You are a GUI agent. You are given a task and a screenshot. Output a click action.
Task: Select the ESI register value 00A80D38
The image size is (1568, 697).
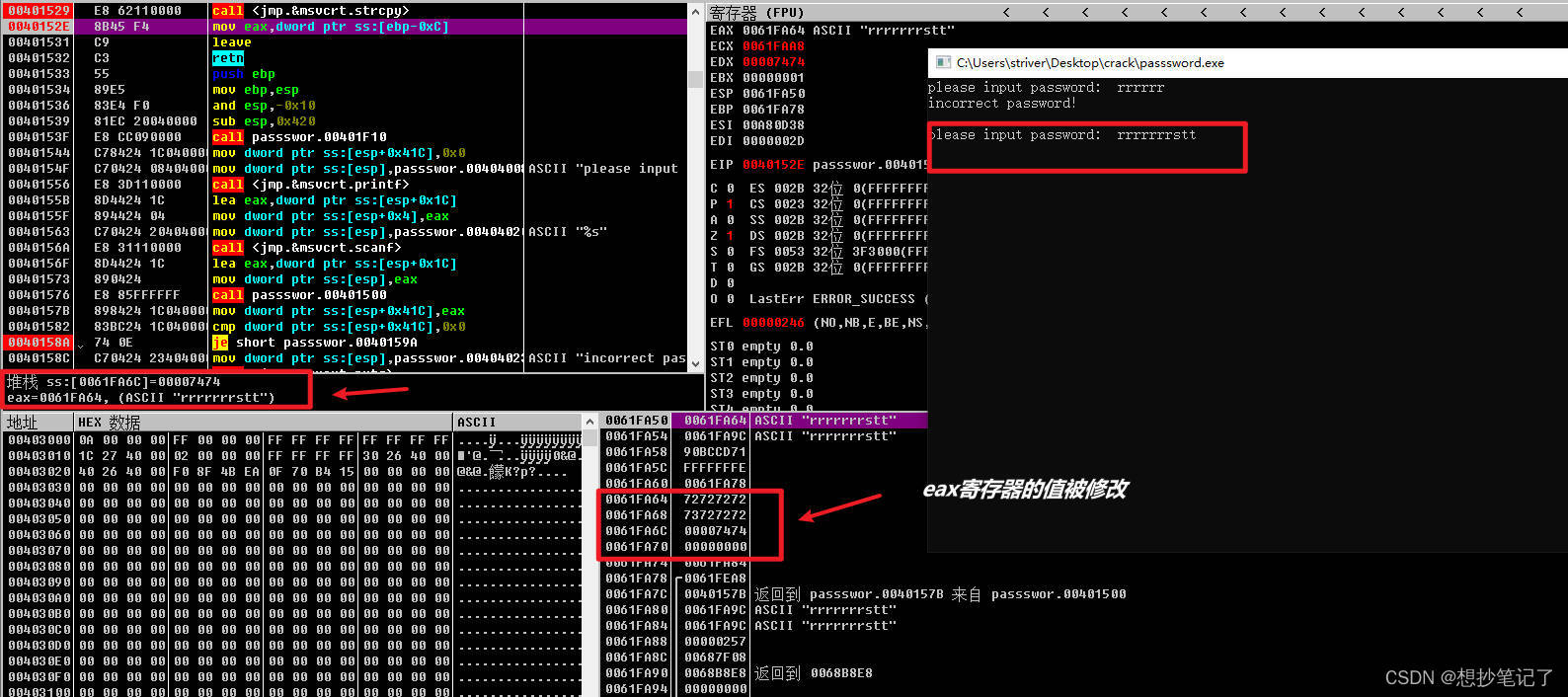[773, 125]
